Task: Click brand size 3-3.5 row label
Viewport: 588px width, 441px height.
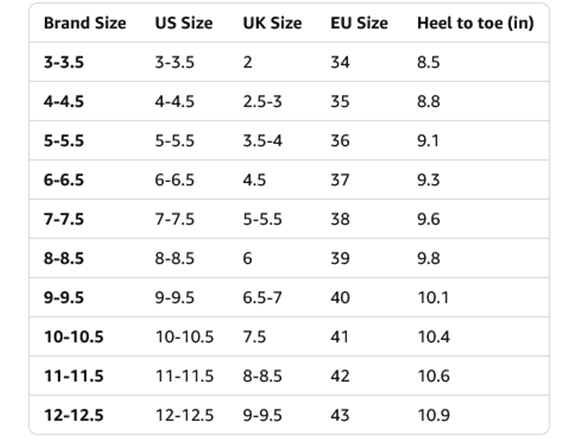Action: coord(64,62)
